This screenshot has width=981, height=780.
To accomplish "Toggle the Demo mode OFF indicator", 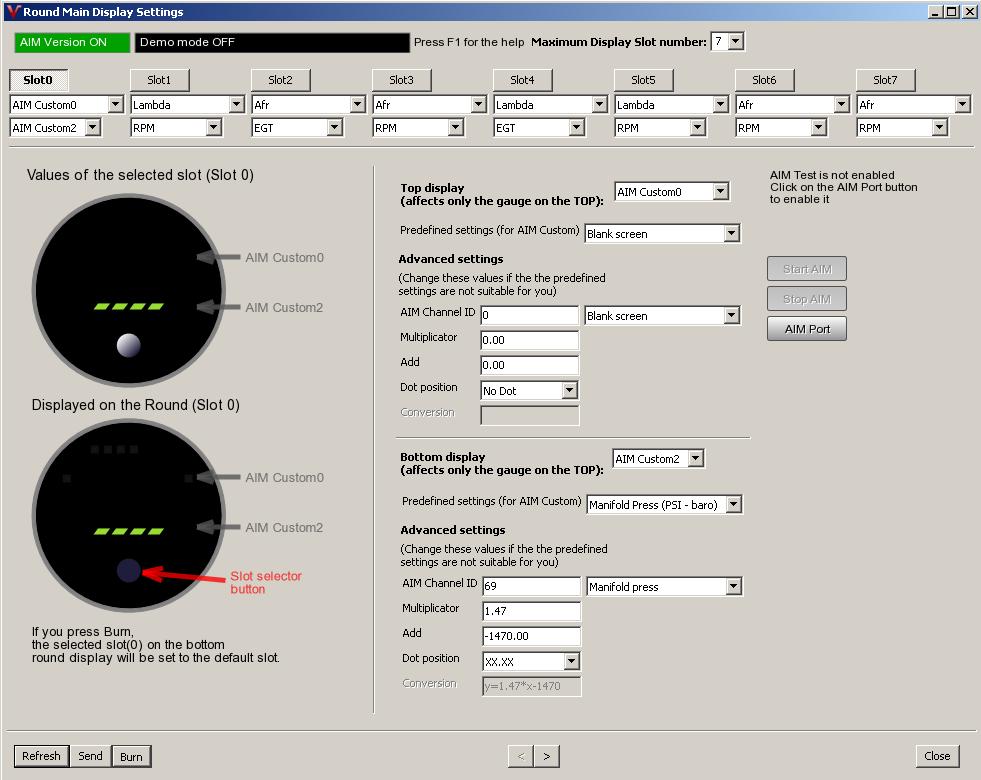I will (272, 43).
